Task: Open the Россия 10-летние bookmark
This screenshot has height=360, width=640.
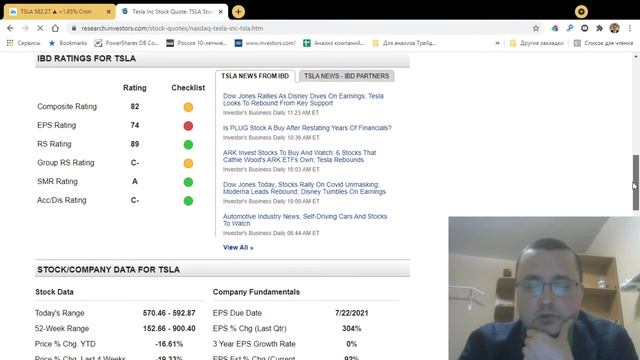Action: click(196, 43)
